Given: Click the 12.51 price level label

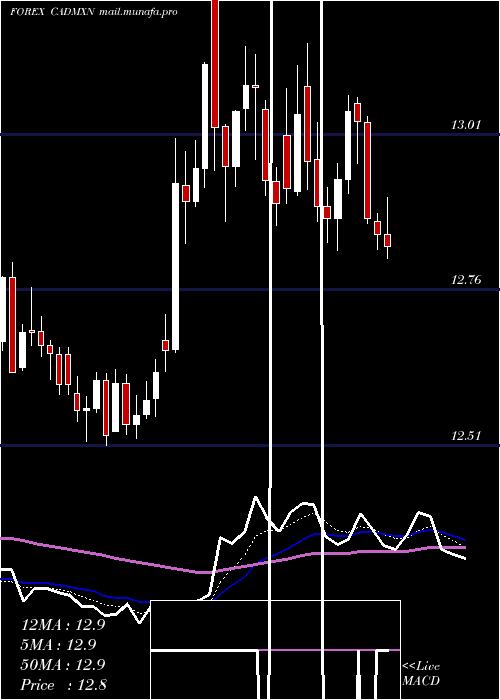Looking at the screenshot, I should click(x=466, y=435).
